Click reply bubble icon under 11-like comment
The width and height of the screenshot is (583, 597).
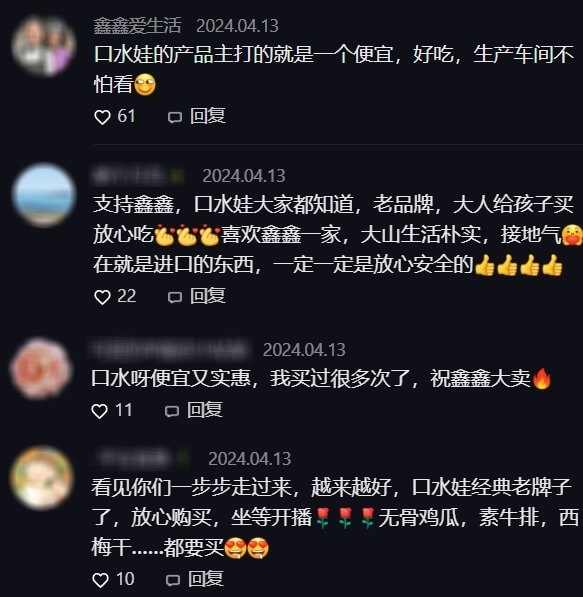(172, 411)
